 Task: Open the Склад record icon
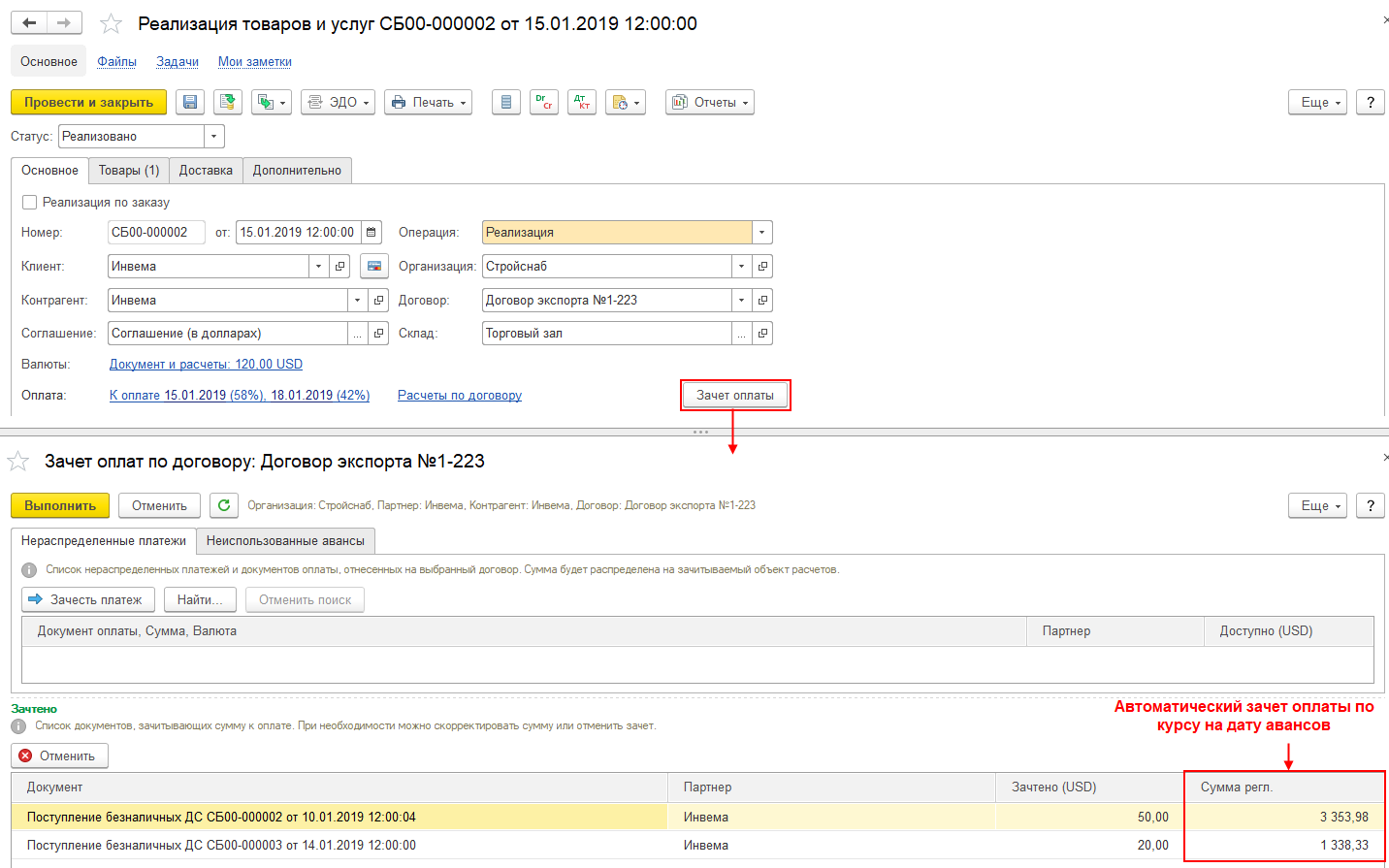coord(762,333)
